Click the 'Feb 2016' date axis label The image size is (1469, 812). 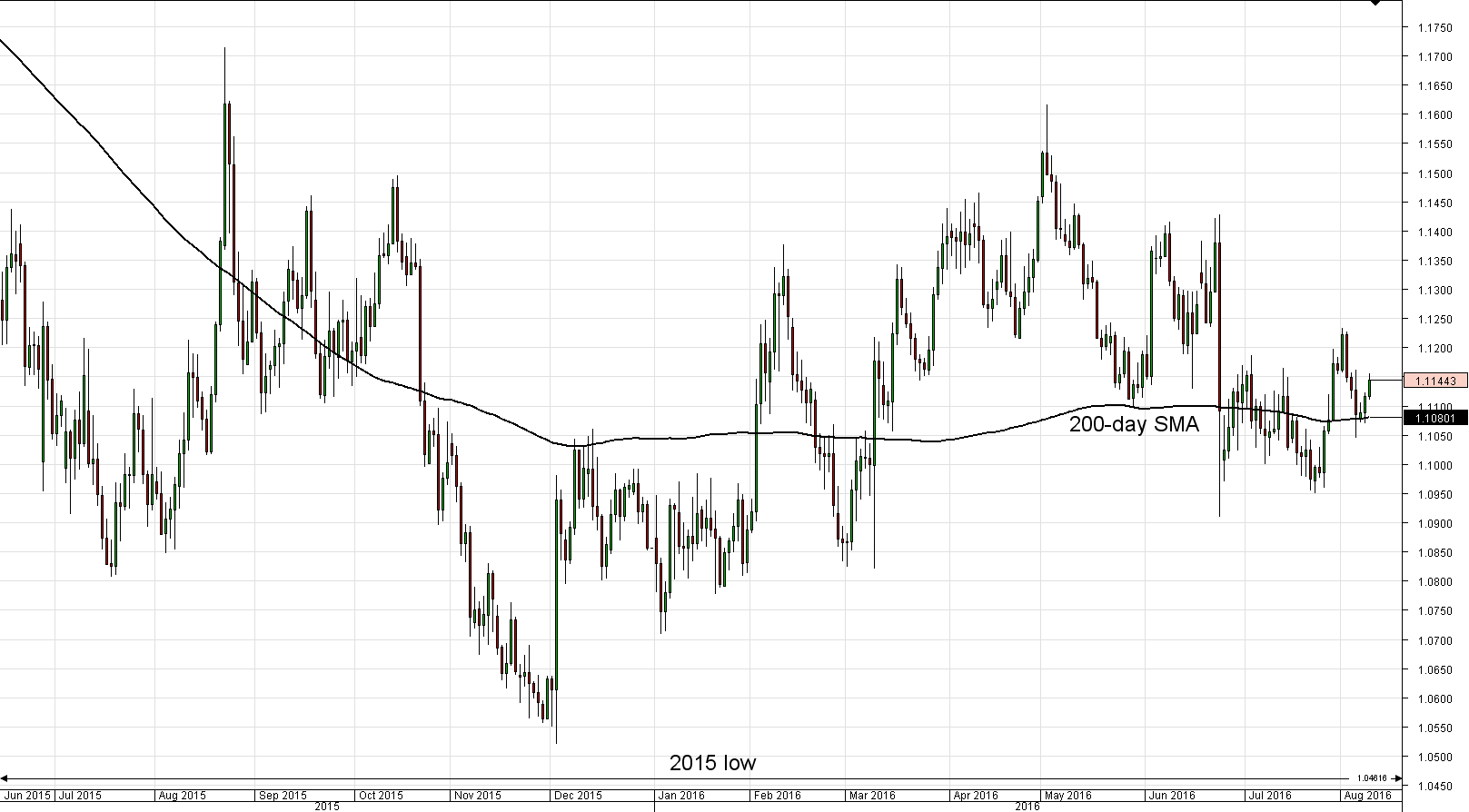point(778,796)
